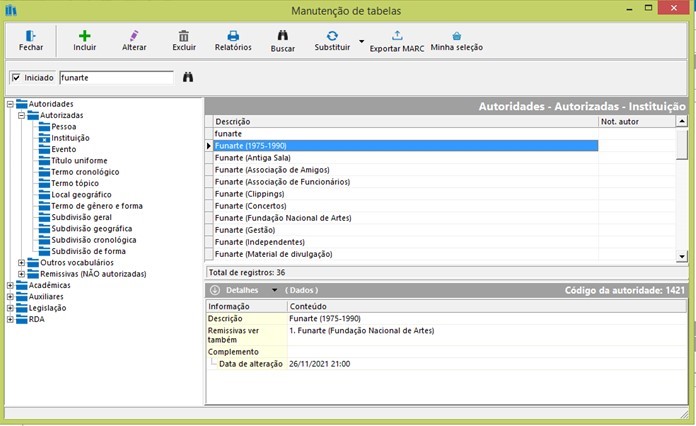Toggle the Iniciado checkbox
Screen dimensions: 696x426
16,77
